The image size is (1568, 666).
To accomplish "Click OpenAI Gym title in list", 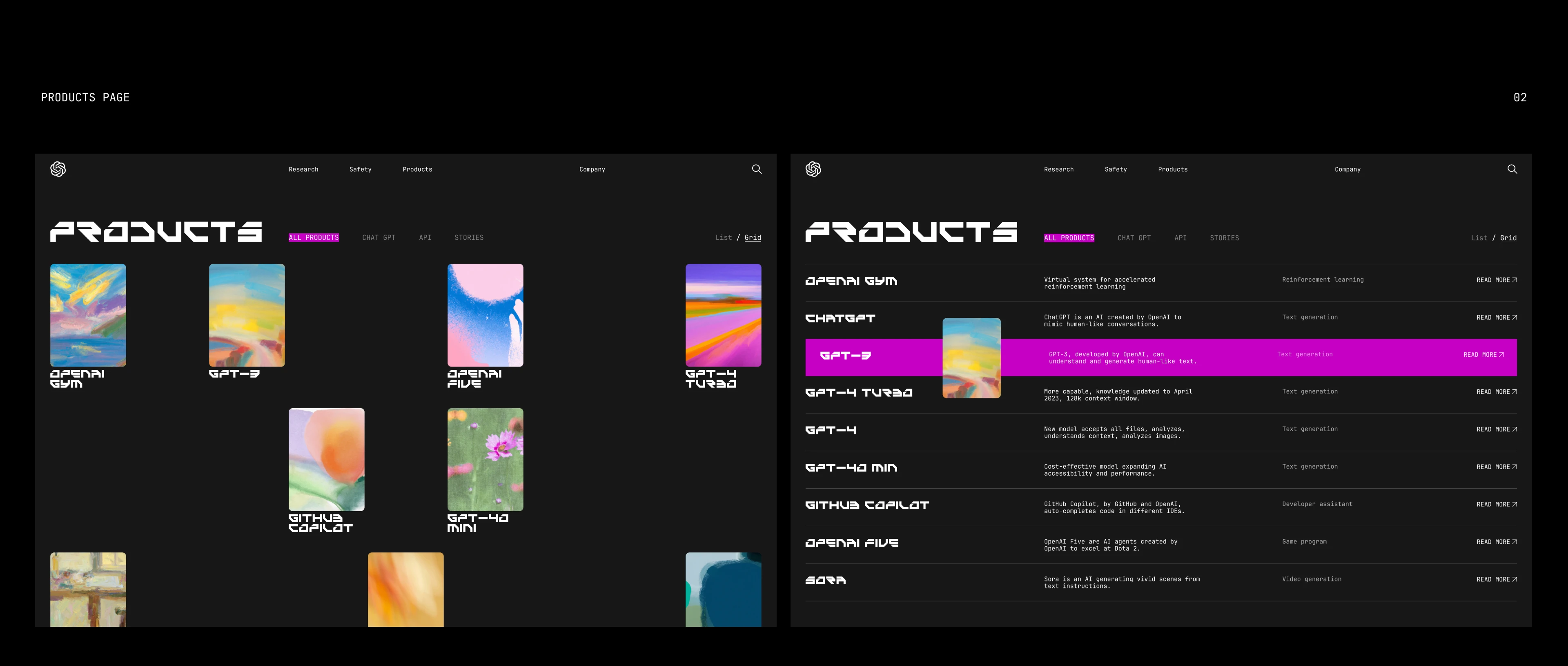I will pyautogui.click(x=851, y=281).
